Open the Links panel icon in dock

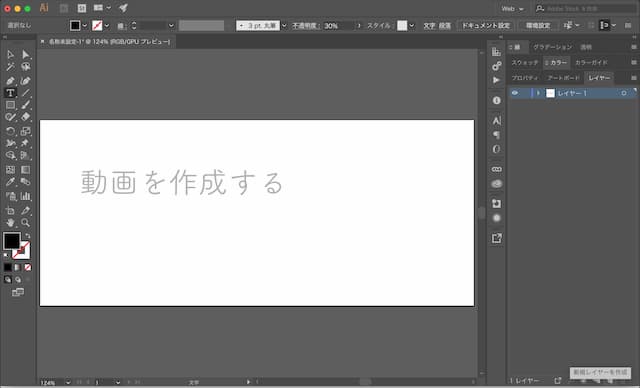496,169
